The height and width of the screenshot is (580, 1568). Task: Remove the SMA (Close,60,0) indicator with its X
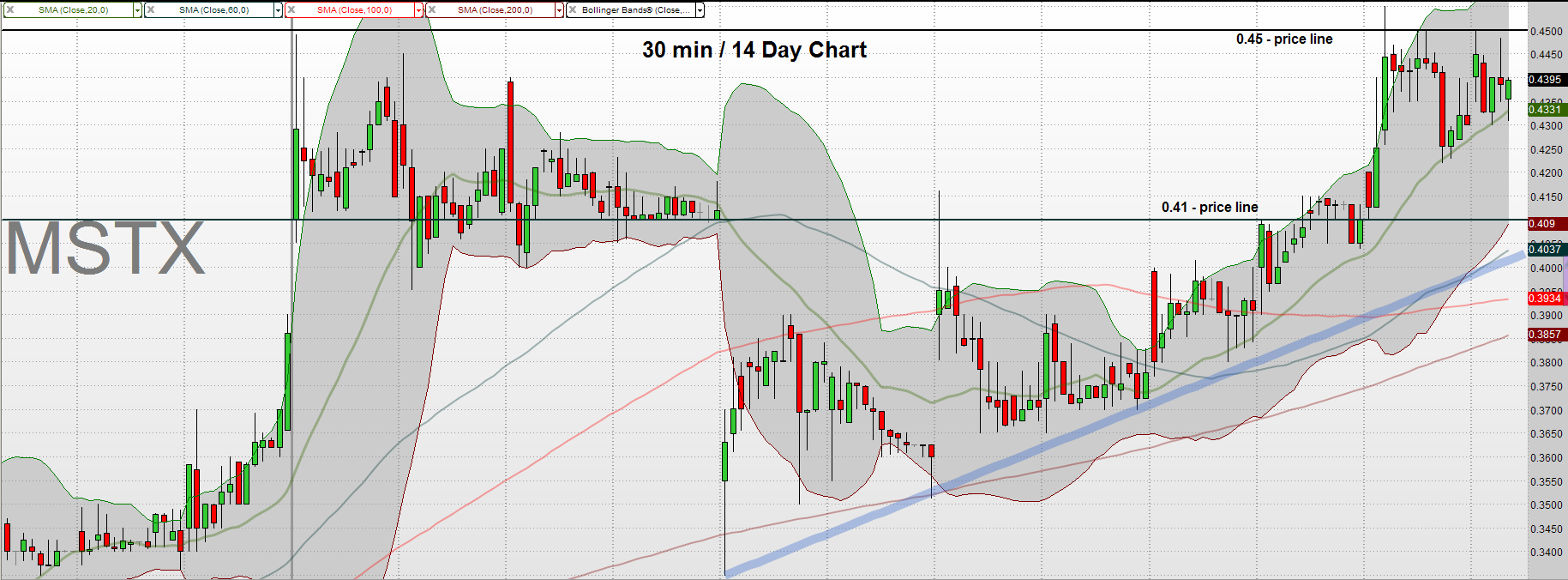151,10
